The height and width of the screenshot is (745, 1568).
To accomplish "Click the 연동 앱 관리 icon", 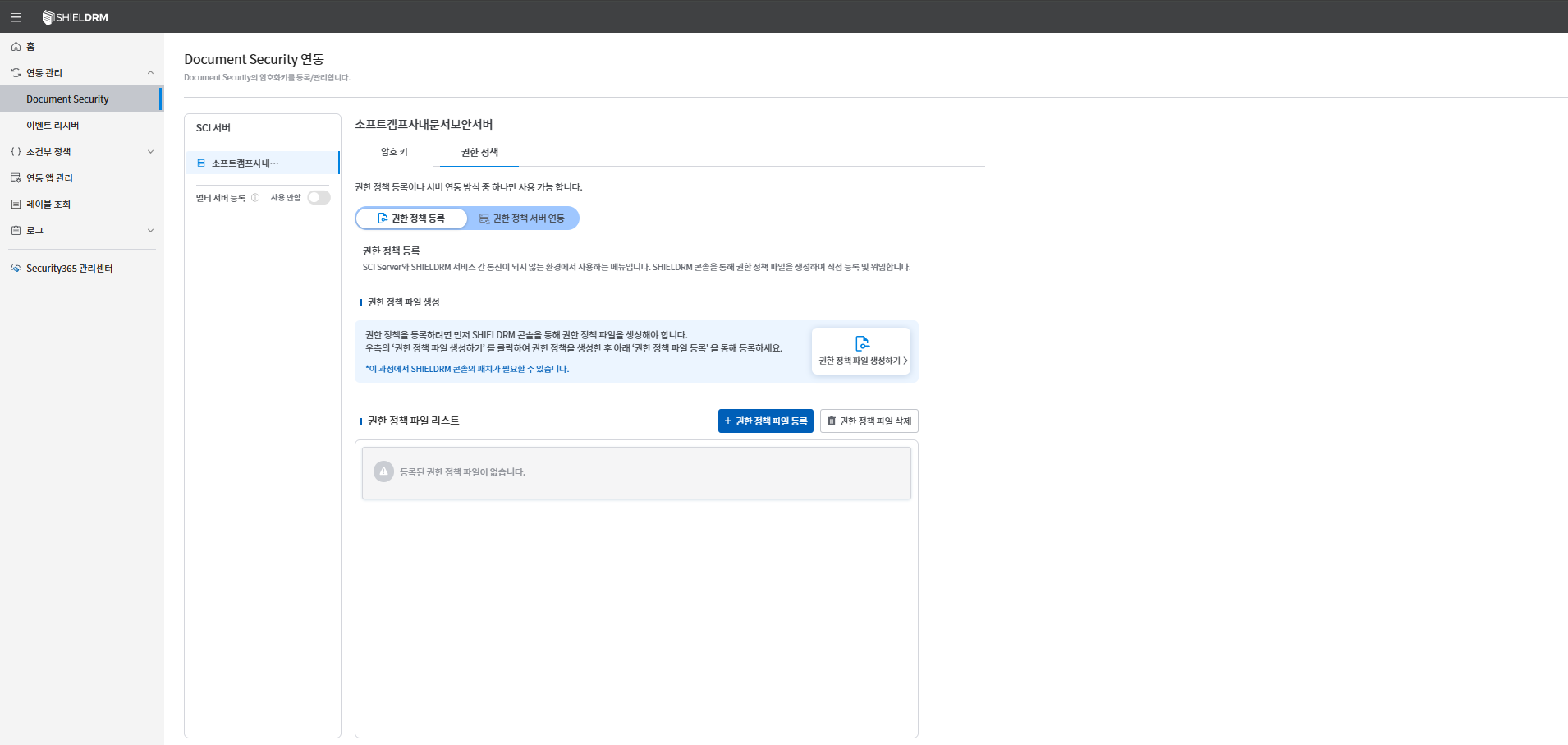I will [16, 178].
